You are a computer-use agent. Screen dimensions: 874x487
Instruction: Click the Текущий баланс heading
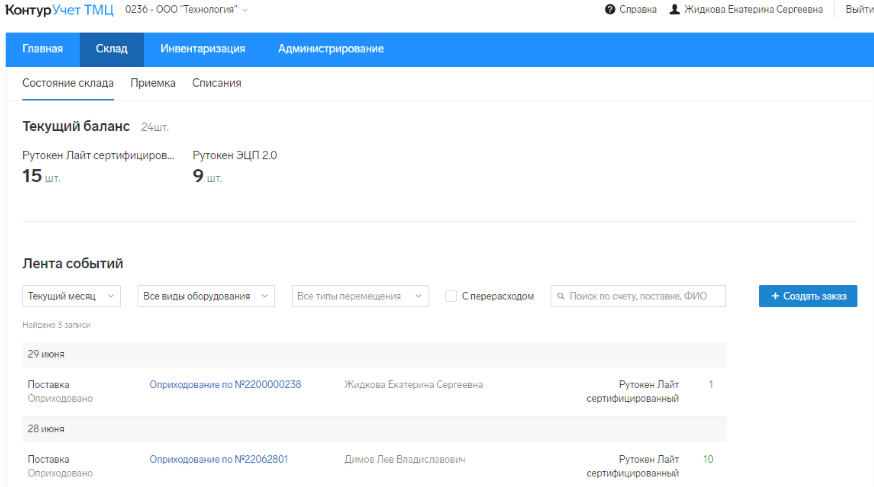pos(76,126)
